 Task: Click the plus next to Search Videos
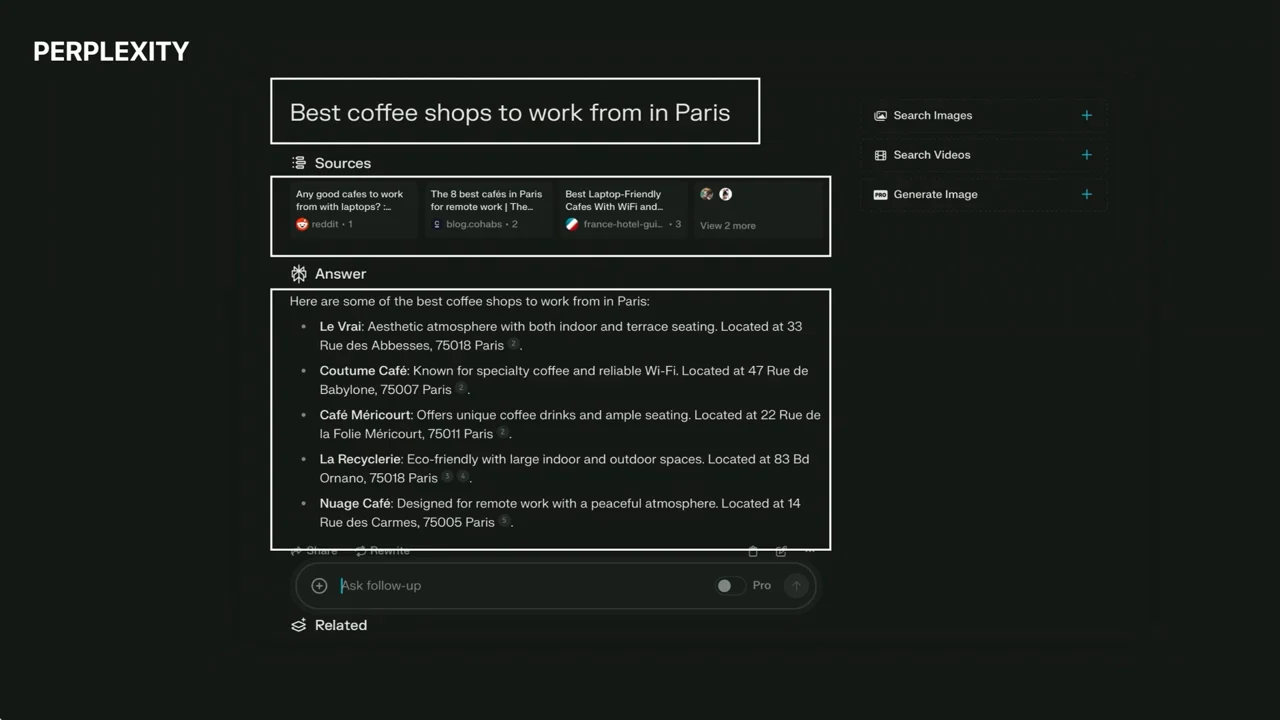pos(1087,155)
